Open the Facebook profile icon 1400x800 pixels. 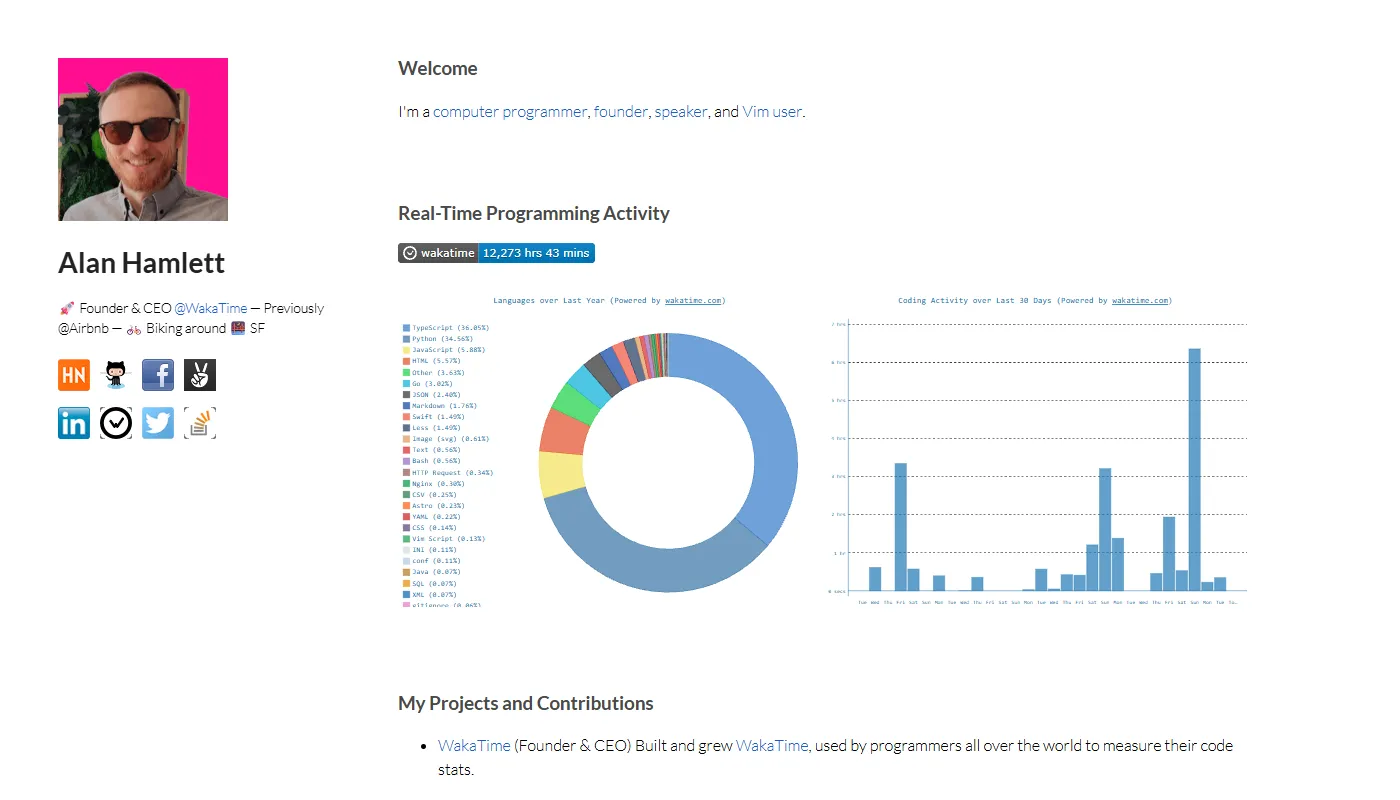point(158,375)
